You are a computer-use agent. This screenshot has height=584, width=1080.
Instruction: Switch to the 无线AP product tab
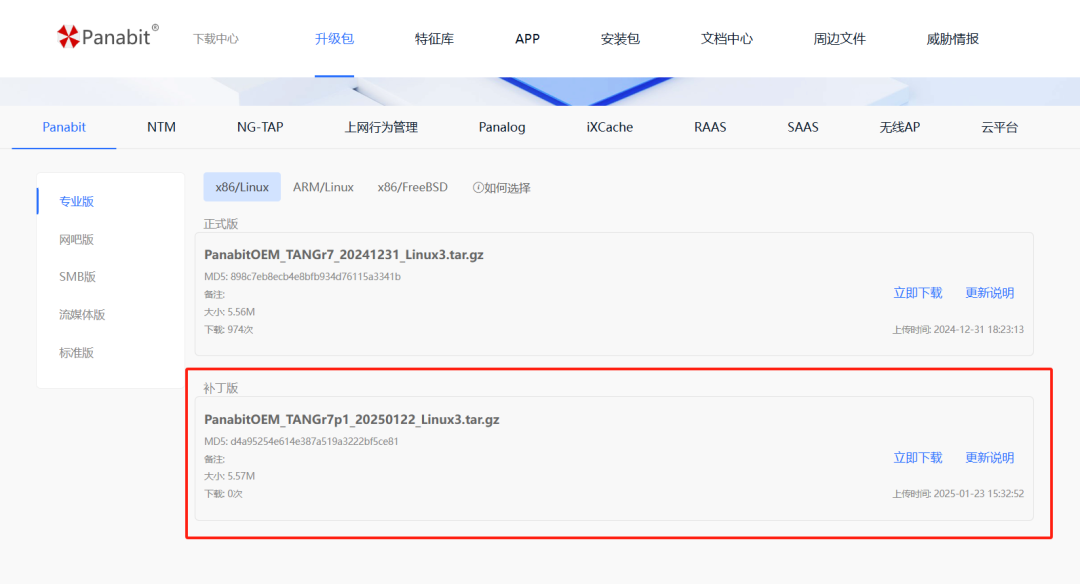click(x=900, y=127)
